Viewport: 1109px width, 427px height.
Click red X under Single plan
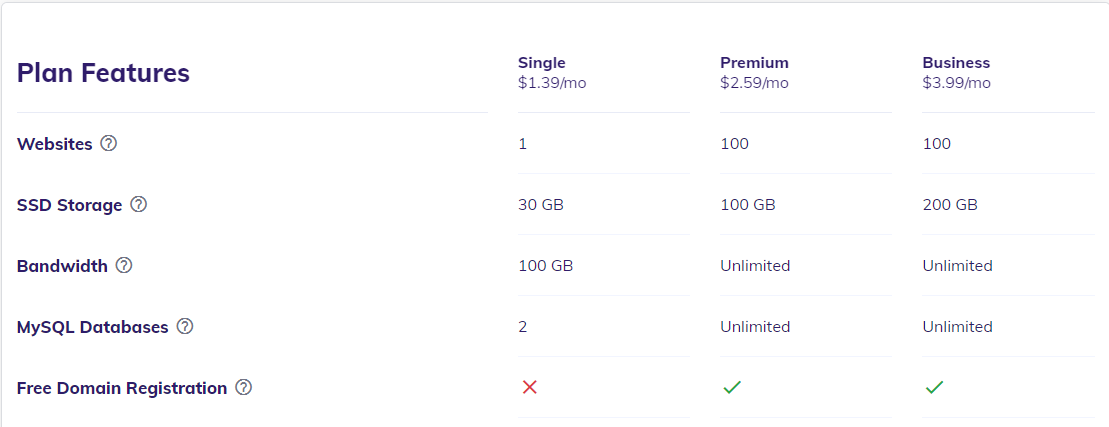point(530,387)
